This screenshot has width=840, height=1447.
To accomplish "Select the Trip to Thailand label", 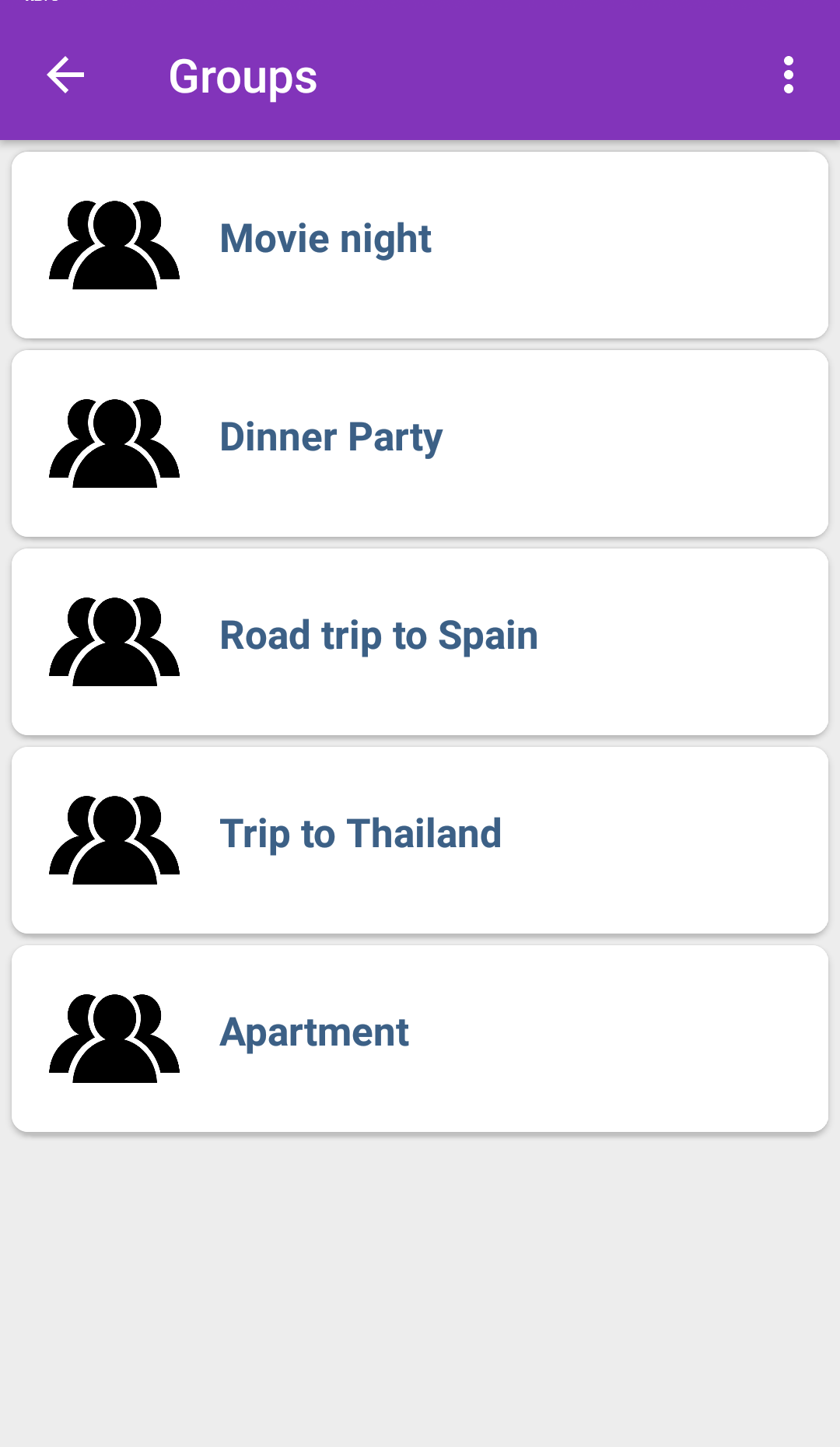I will pos(360,834).
